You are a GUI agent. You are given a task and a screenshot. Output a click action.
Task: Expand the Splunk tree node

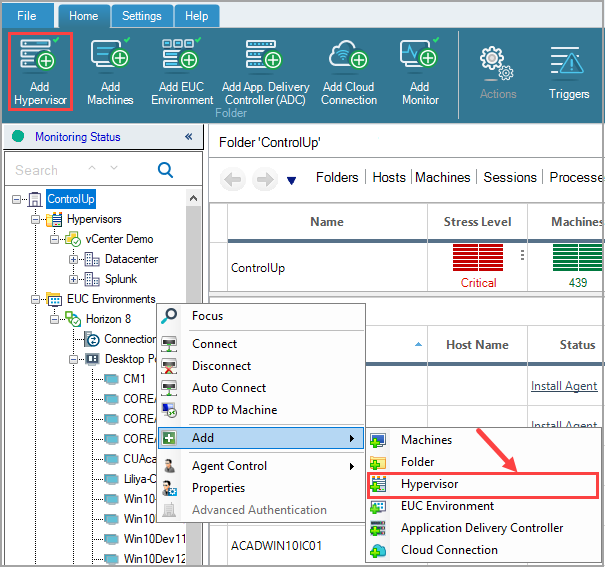(x=73, y=279)
